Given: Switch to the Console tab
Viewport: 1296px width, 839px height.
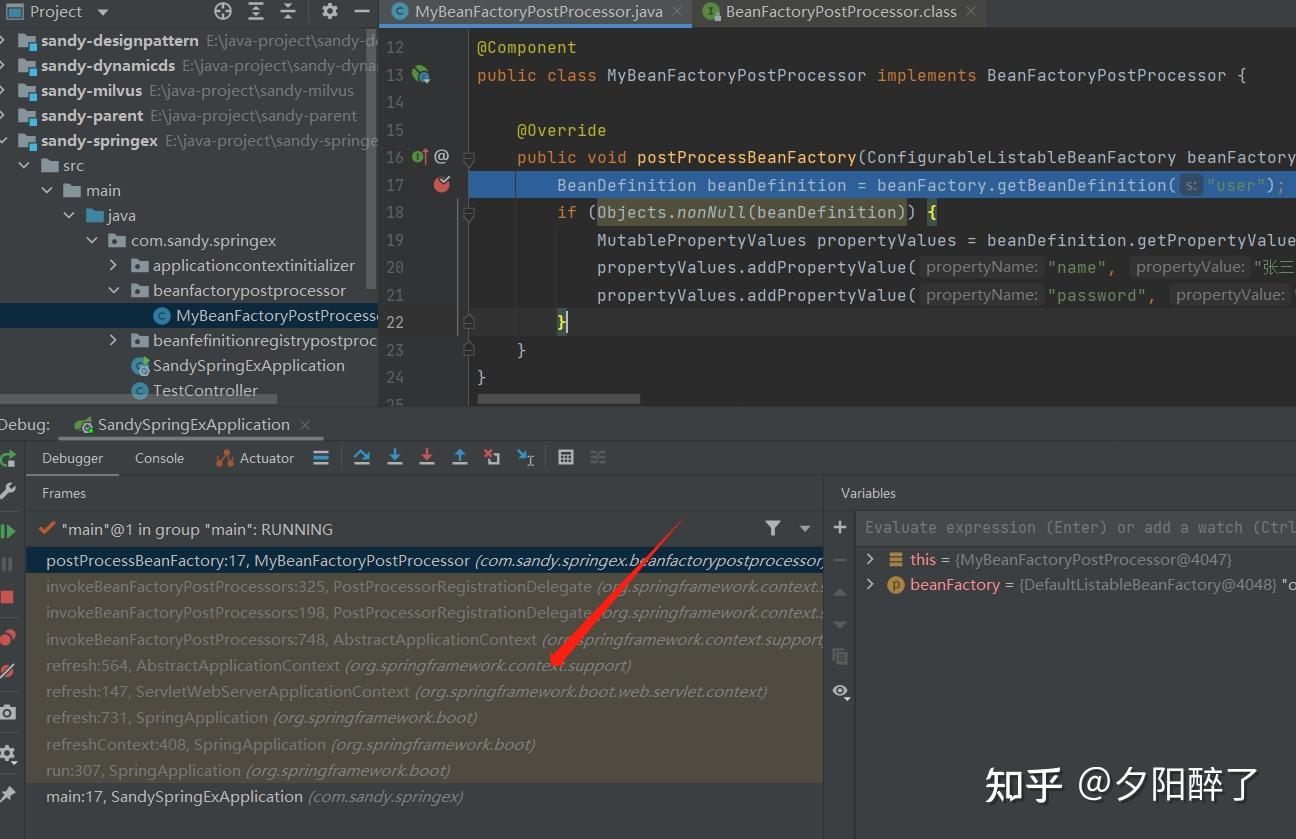Looking at the screenshot, I should (x=159, y=458).
